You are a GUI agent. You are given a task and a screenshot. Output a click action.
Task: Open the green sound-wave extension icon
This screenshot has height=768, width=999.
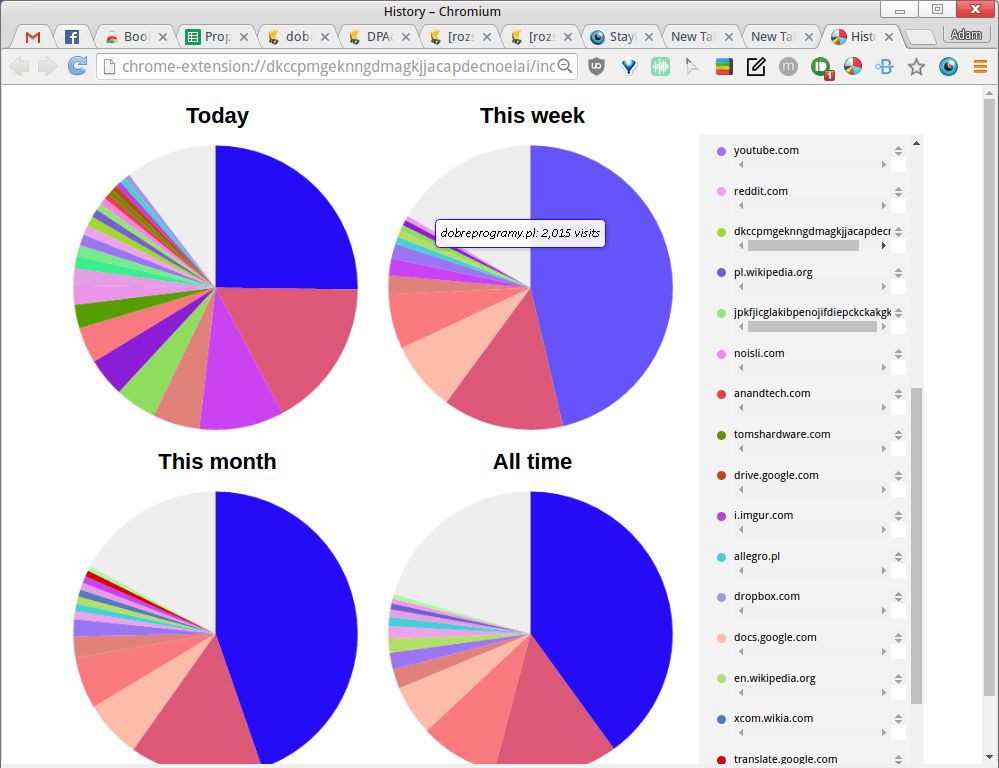point(661,66)
